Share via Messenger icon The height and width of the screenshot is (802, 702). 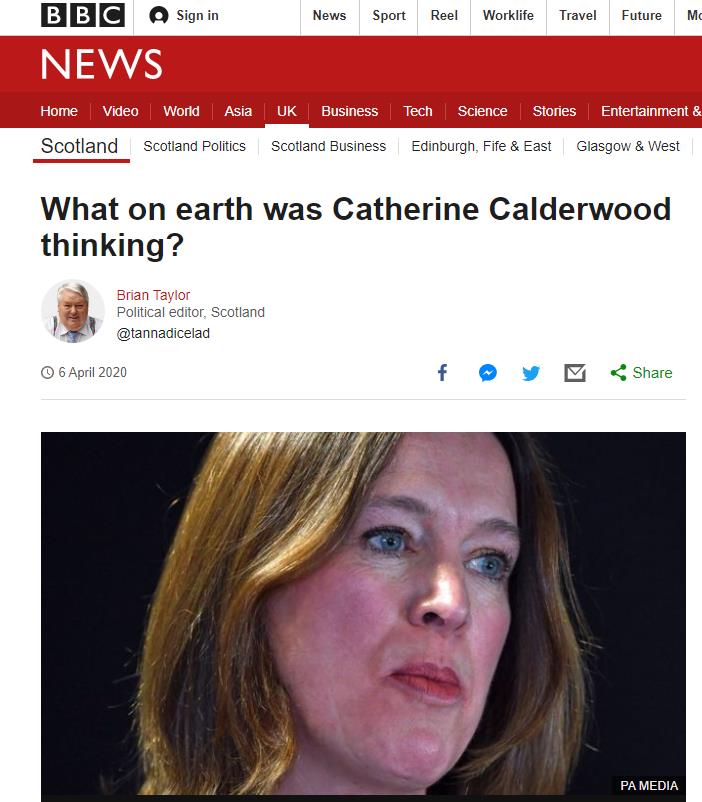(x=488, y=372)
